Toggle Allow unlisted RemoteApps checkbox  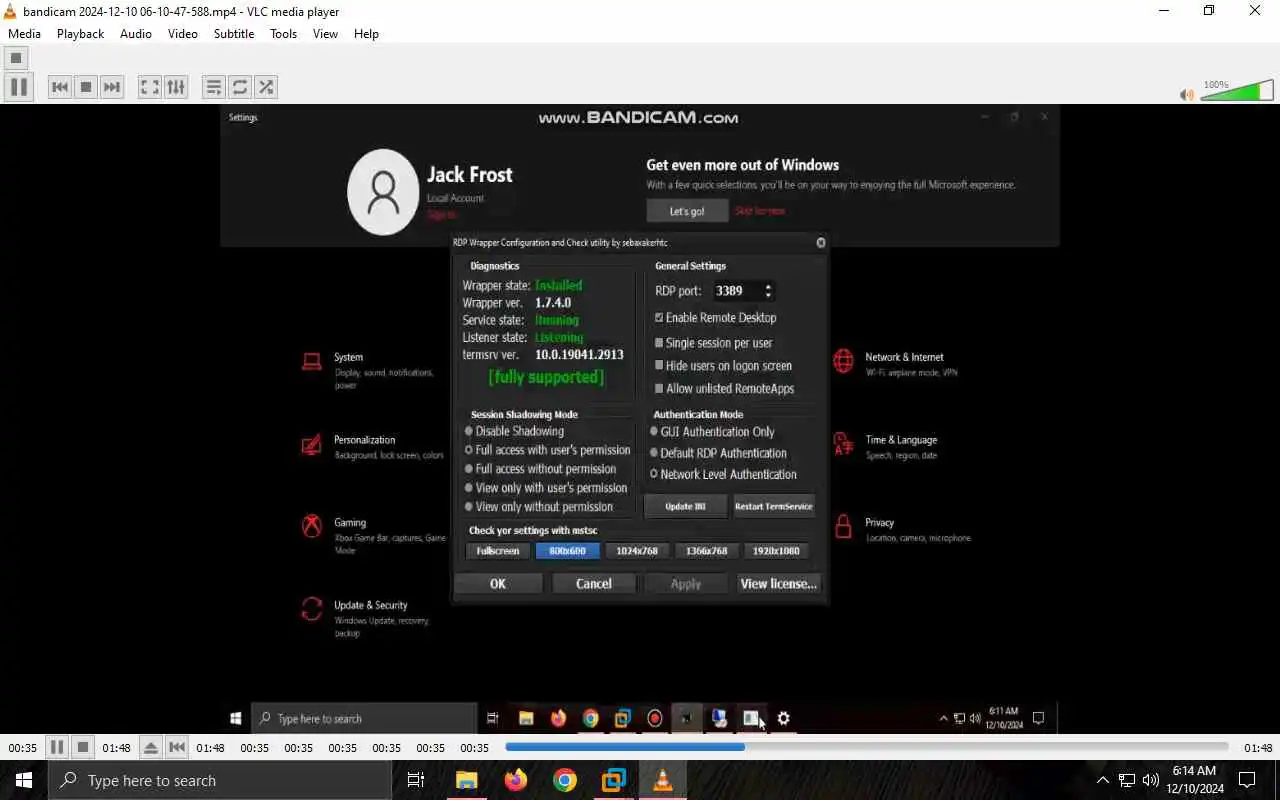(x=659, y=389)
